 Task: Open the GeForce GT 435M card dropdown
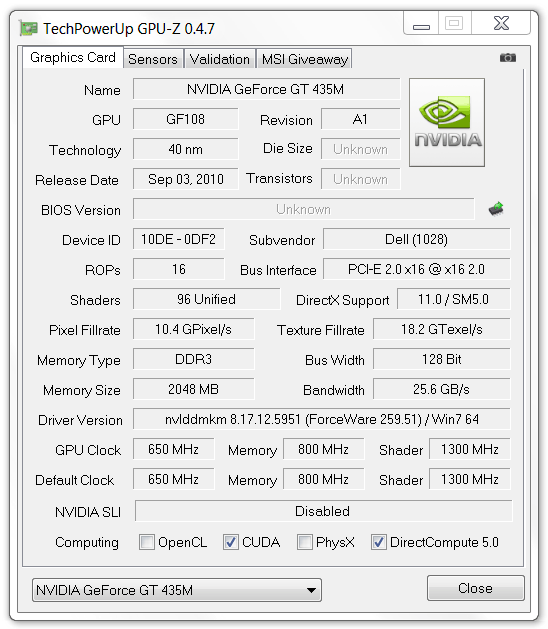177,590
